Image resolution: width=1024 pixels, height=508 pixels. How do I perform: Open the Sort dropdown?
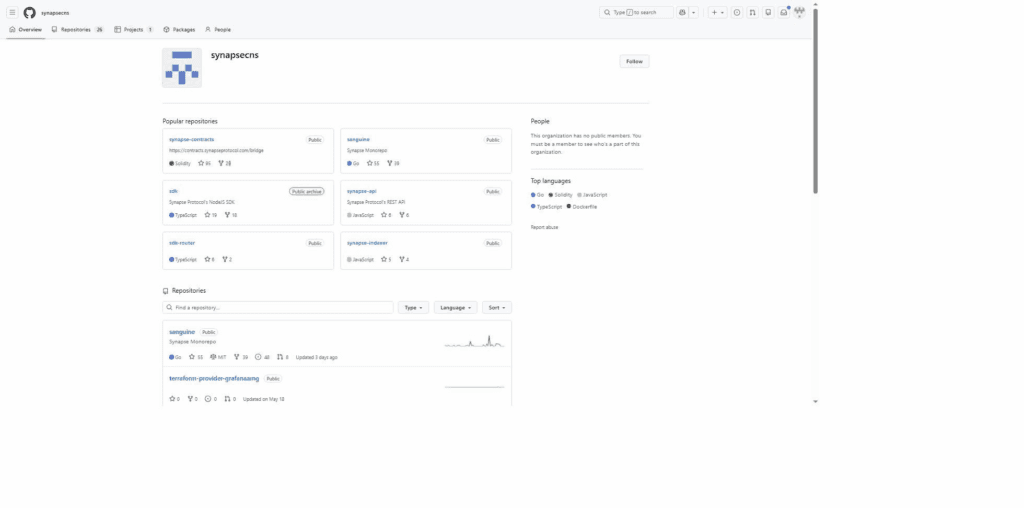coord(497,308)
